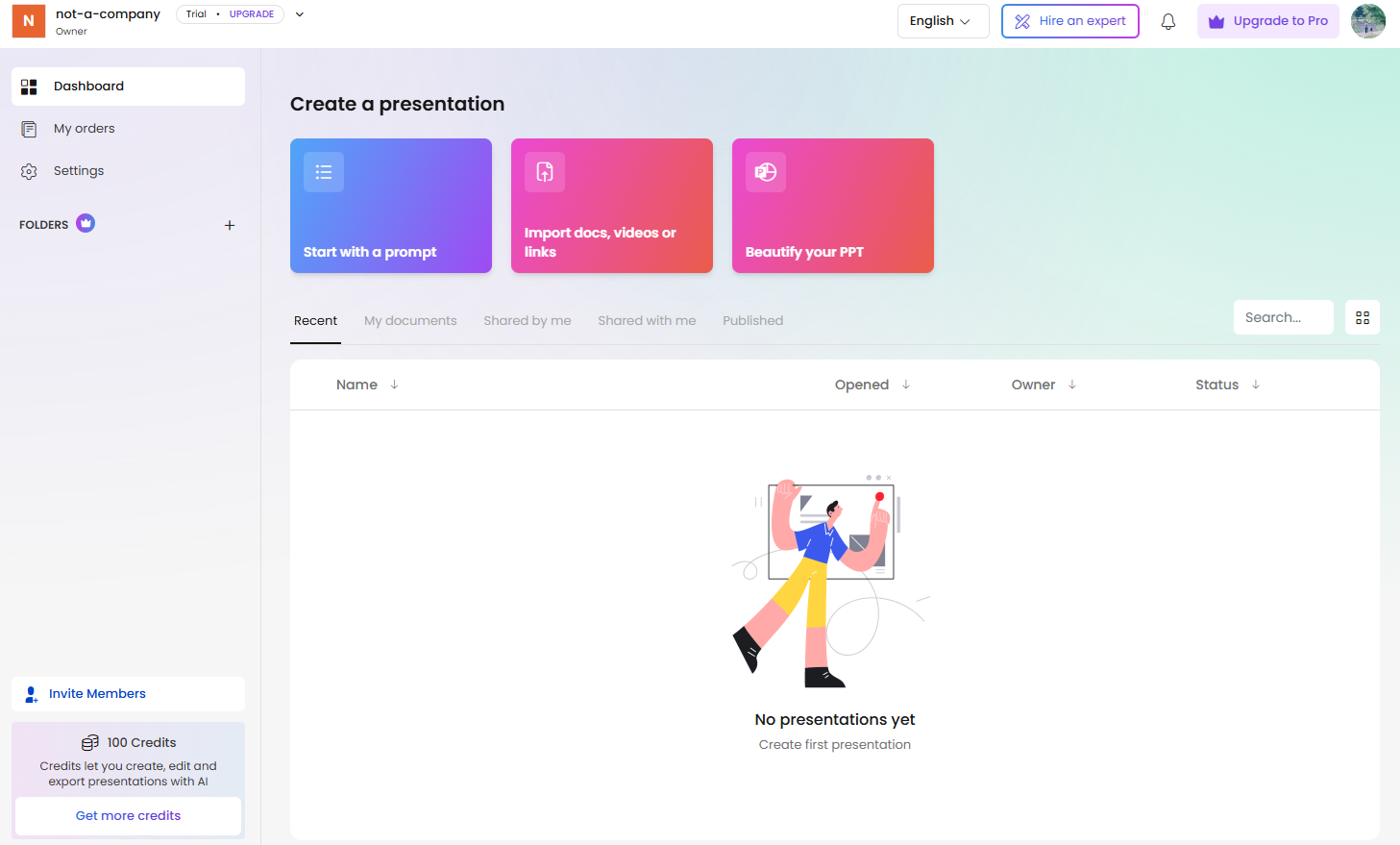Sort by Status column arrow
The height and width of the screenshot is (845, 1400).
(1255, 385)
